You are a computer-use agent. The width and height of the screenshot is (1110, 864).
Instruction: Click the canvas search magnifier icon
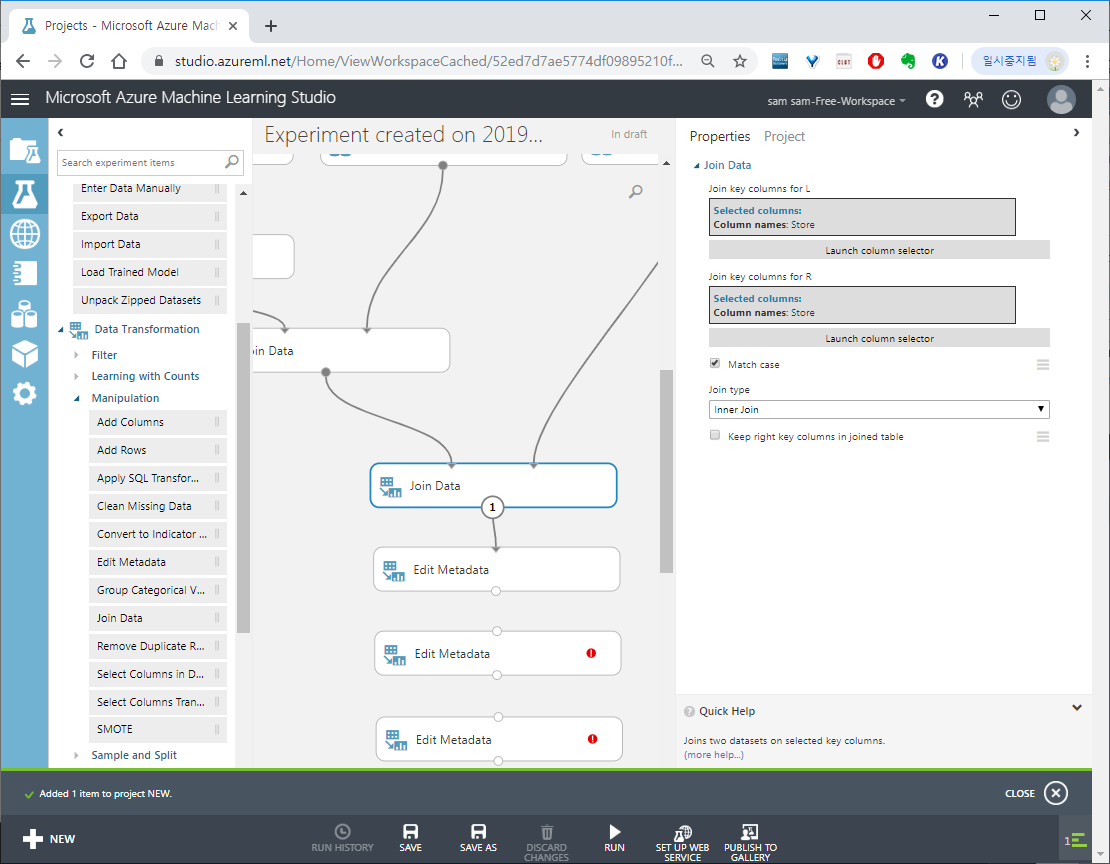[x=636, y=191]
